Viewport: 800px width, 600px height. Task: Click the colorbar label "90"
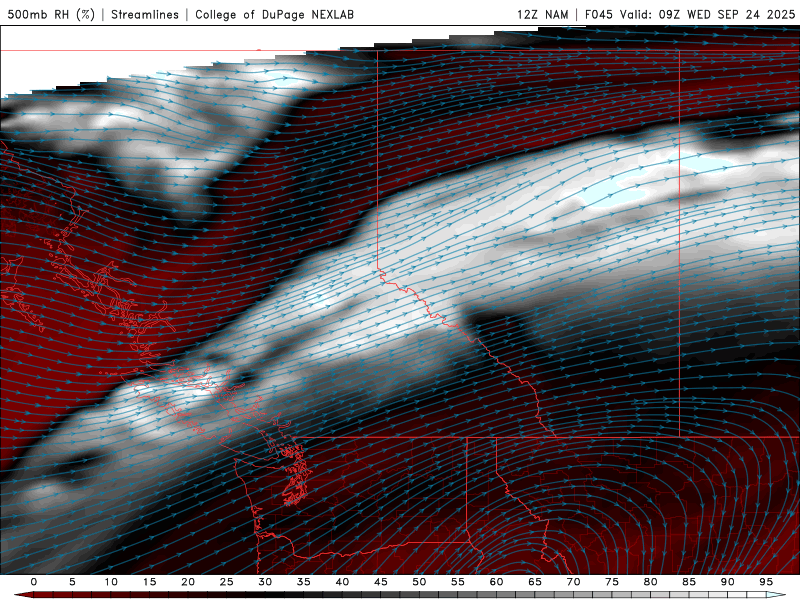[x=727, y=582]
